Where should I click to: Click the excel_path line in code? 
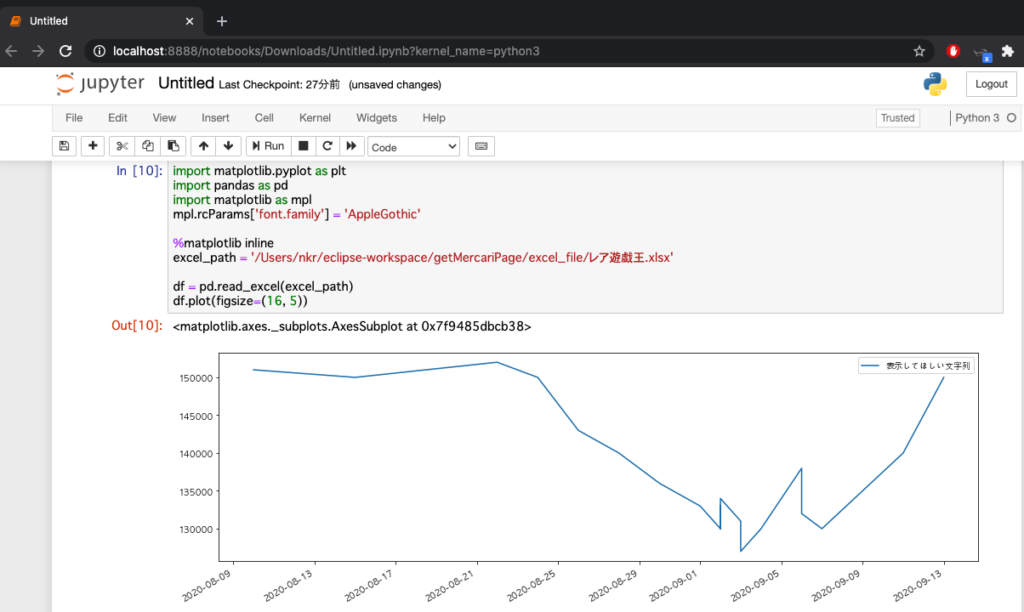pyautogui.click(x=423, y=257)
